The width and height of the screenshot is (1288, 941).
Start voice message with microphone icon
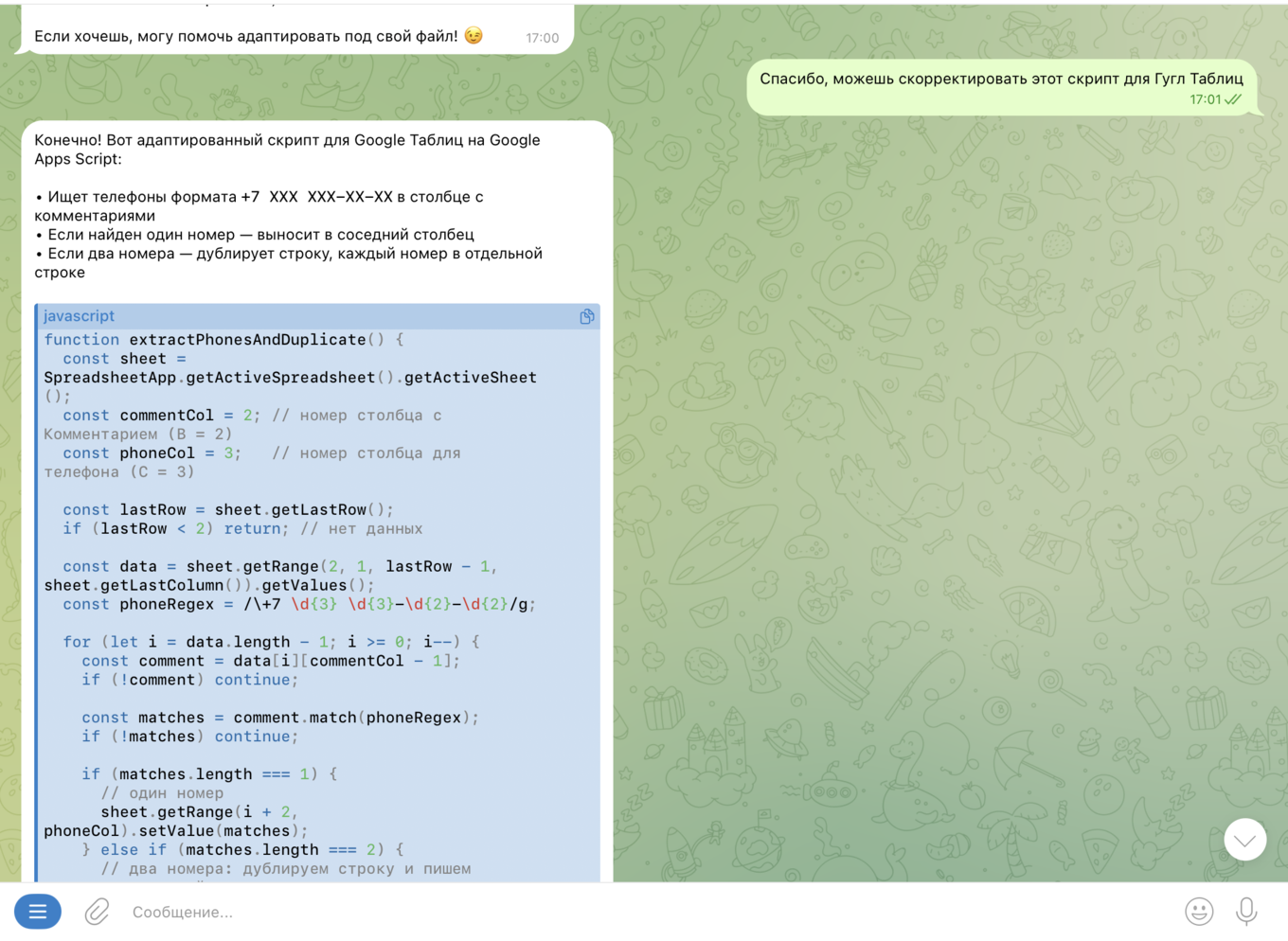click(1246, 912)
